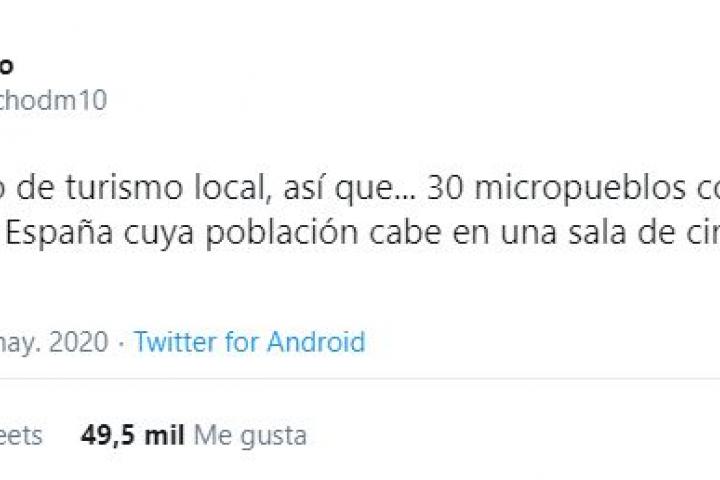Click the tweet line starting 'de turismo local'
This screenshot has height=480, width=720.
[x=360, y=188]
